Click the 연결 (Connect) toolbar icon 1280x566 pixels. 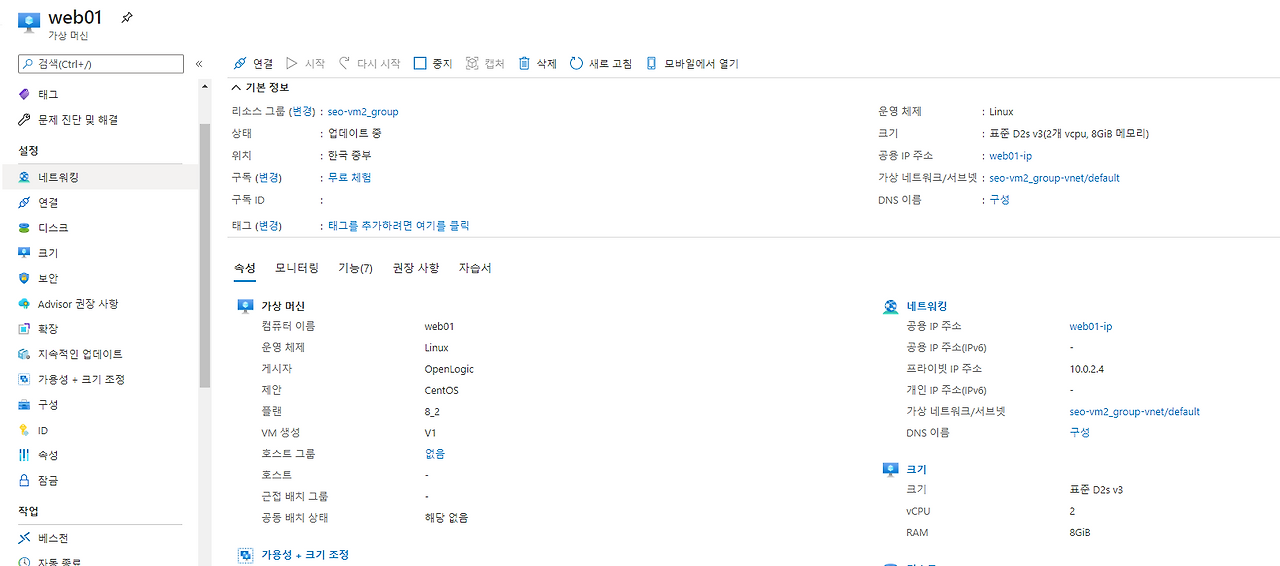[x=240, y=63]
